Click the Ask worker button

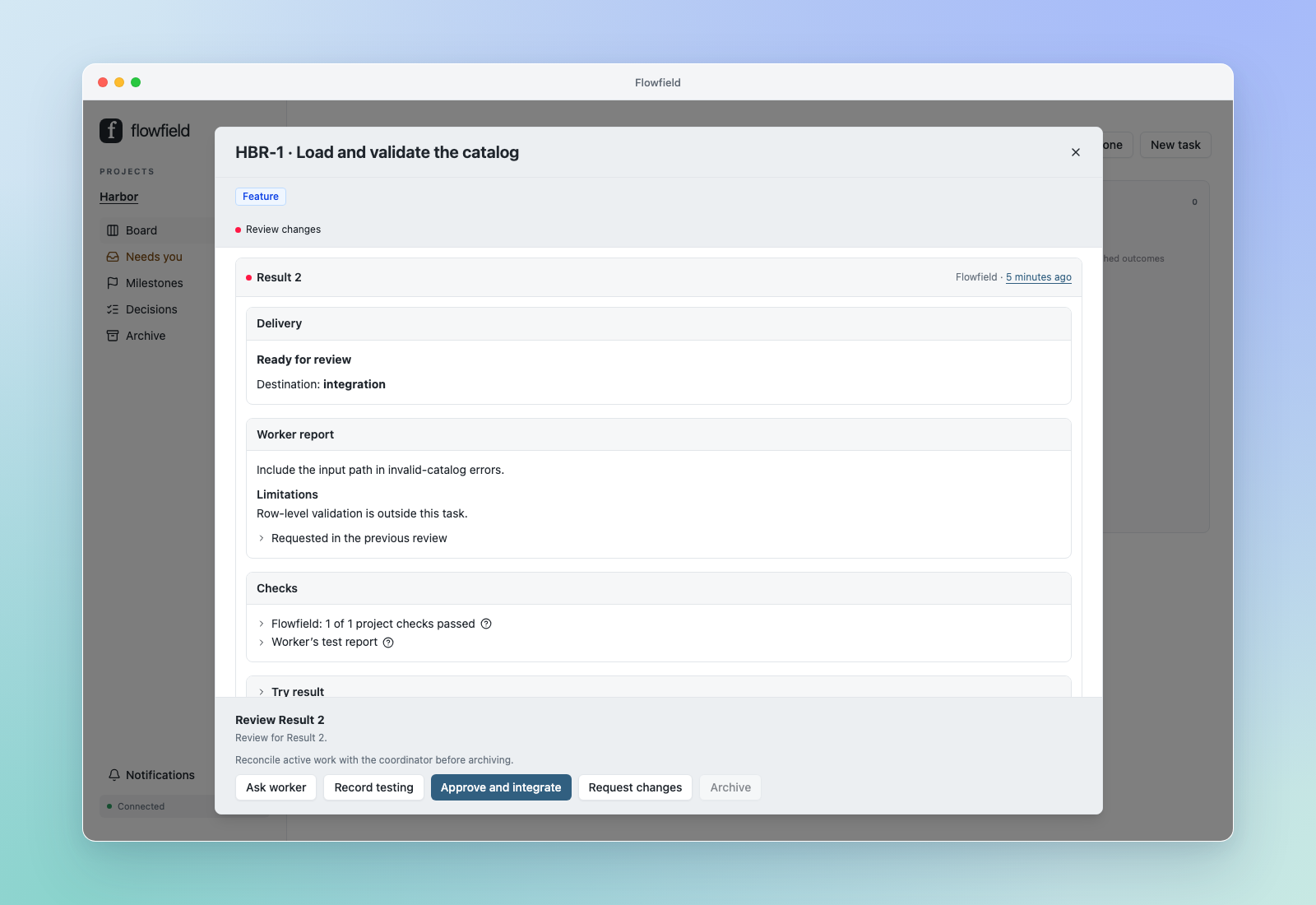tap(276, 787)
